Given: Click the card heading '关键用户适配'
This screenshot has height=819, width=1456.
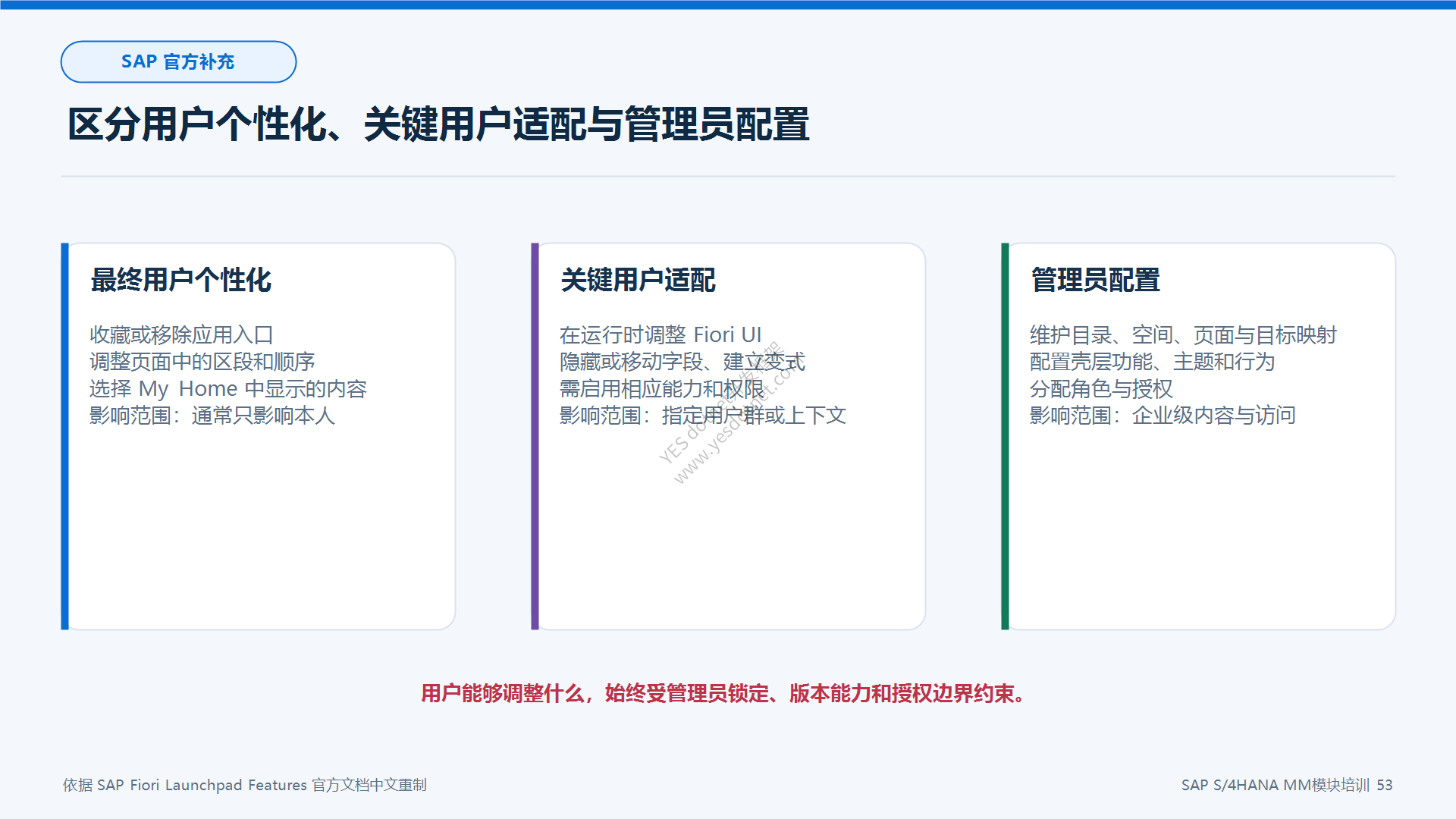Looking at the screenshot, I should click(x=638, y=280).
